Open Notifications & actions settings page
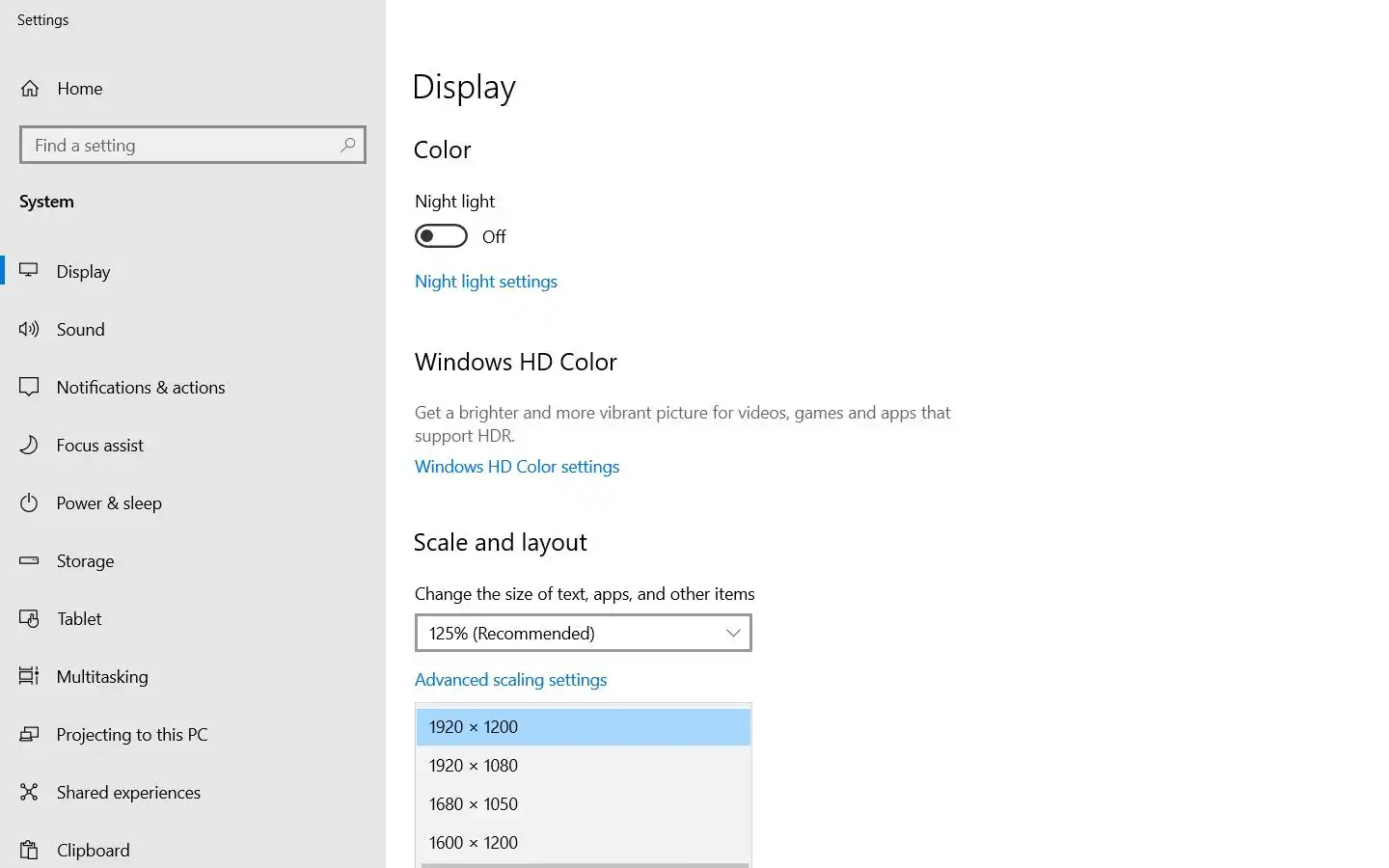The image size is (1389, 868). [141, 388]
